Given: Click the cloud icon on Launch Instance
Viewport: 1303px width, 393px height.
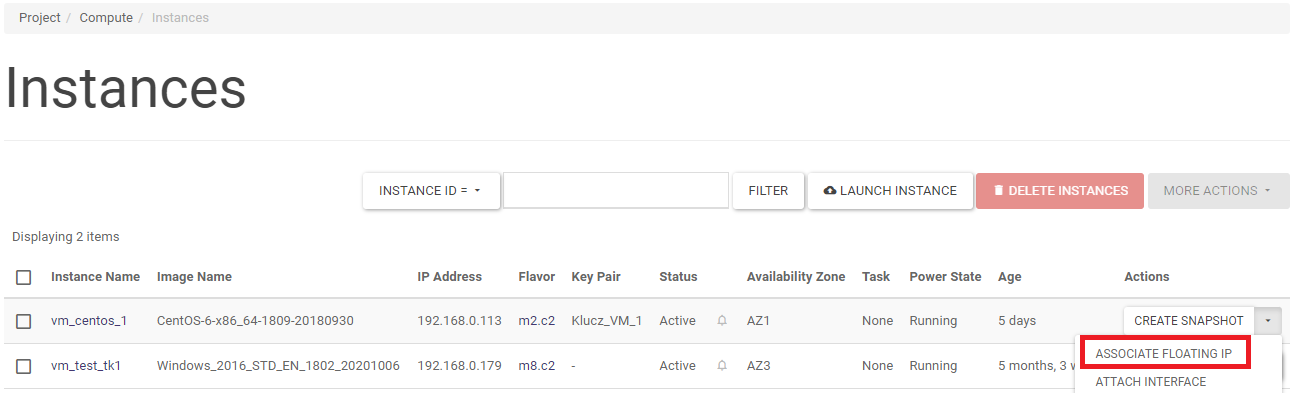Looking at the screenshot, I should click(x=830, y=191).
